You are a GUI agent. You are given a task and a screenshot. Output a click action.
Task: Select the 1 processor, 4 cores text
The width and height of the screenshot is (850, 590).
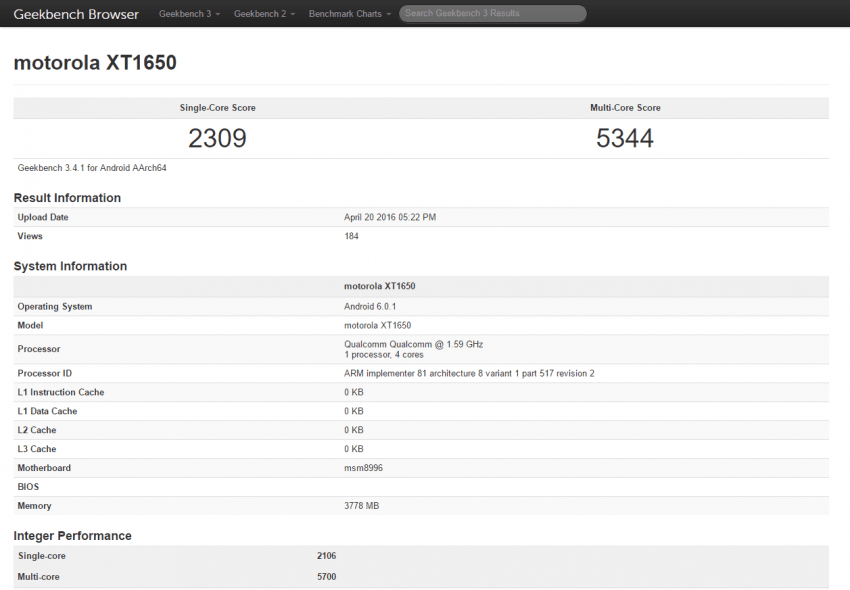pyautogui.click(x=384, y=355)
